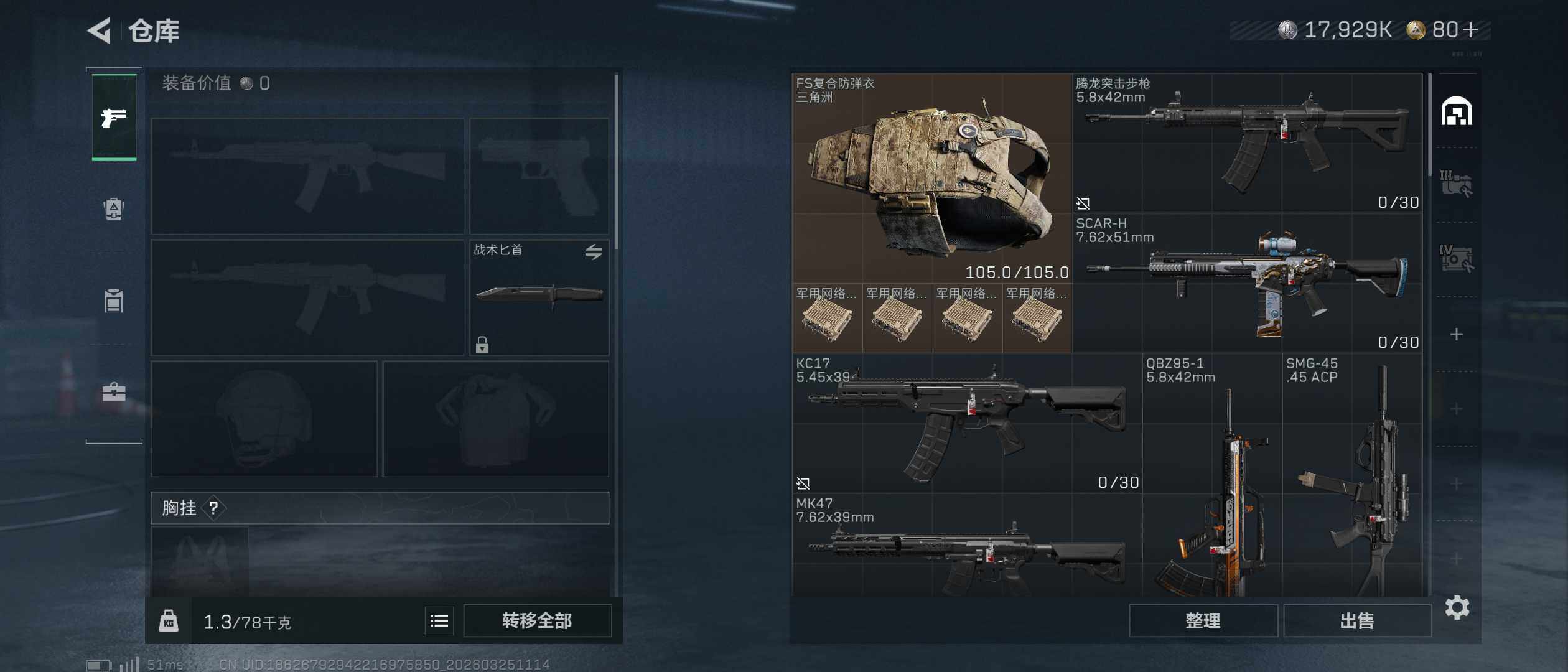Show the weight details KG icon
Screen dimensions: 1568x672
[169, 621]
